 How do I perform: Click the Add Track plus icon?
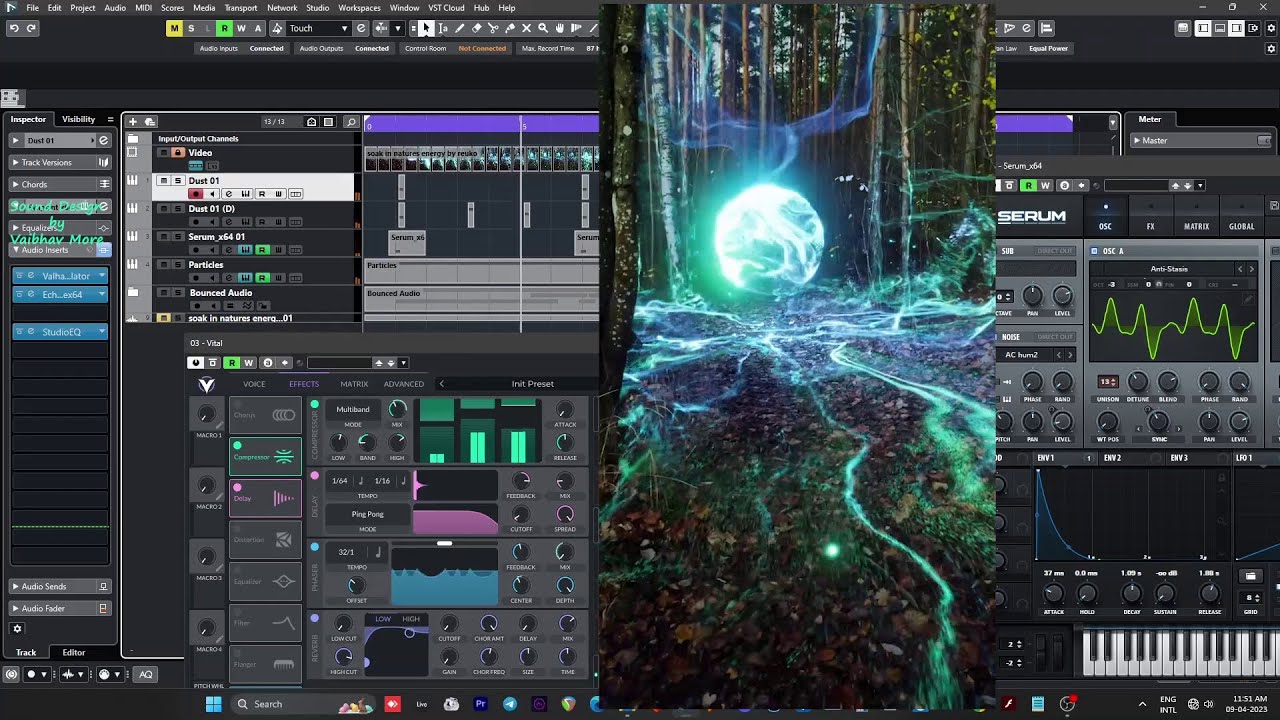point(133,122)
